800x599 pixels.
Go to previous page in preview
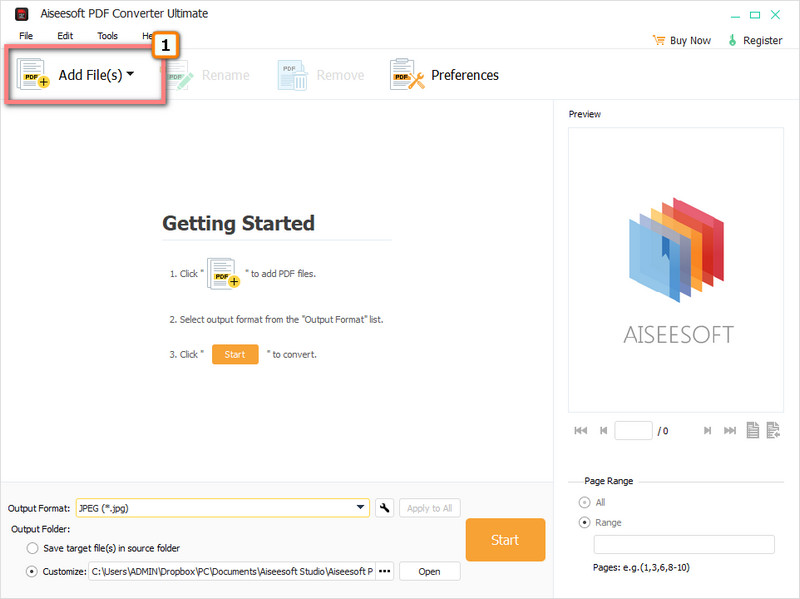point(604,431)
